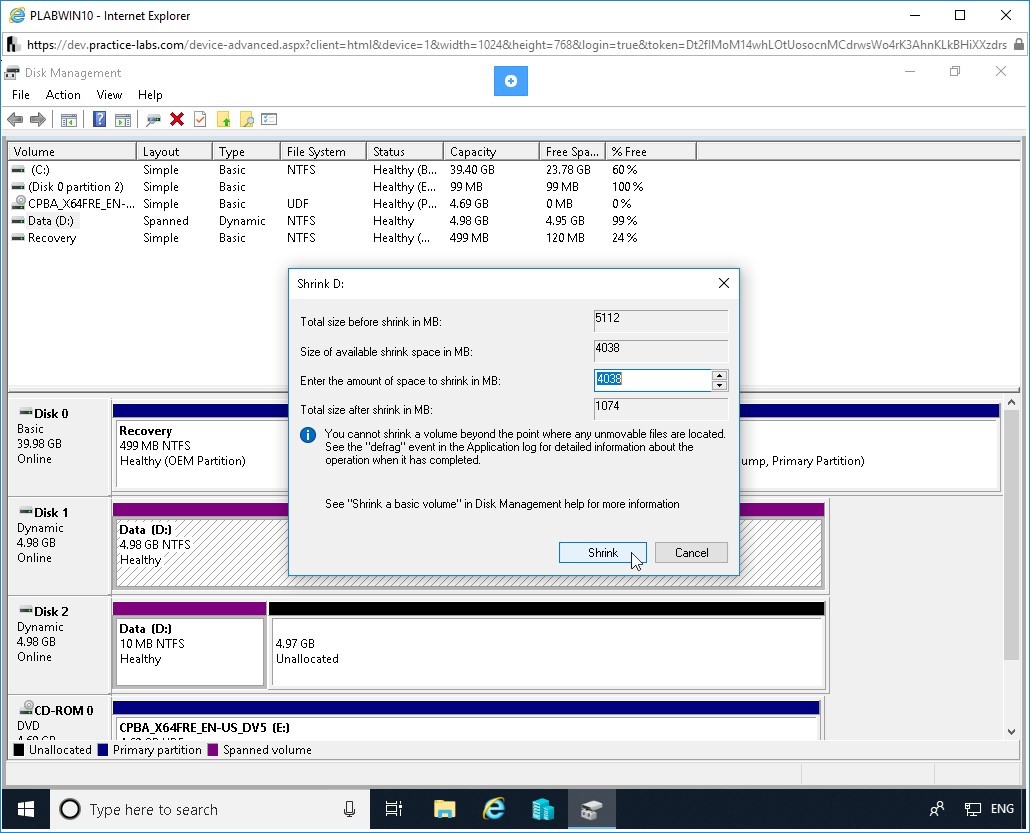1030x833 pixels.
Task: Sort by the % Free column header
Action: 650,151
